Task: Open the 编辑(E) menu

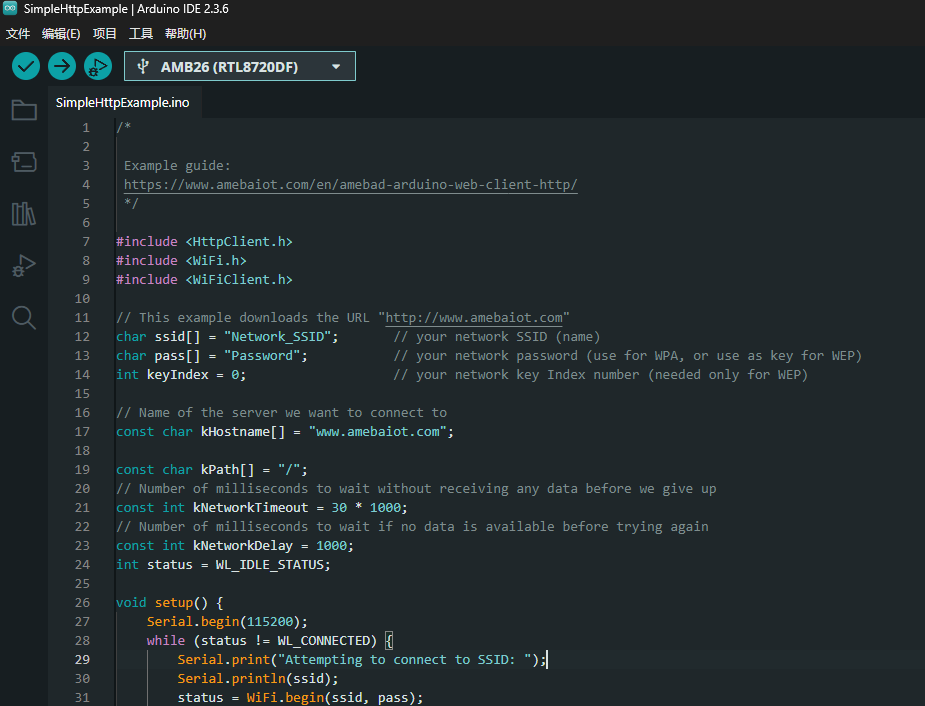Action: pos(61,34)
